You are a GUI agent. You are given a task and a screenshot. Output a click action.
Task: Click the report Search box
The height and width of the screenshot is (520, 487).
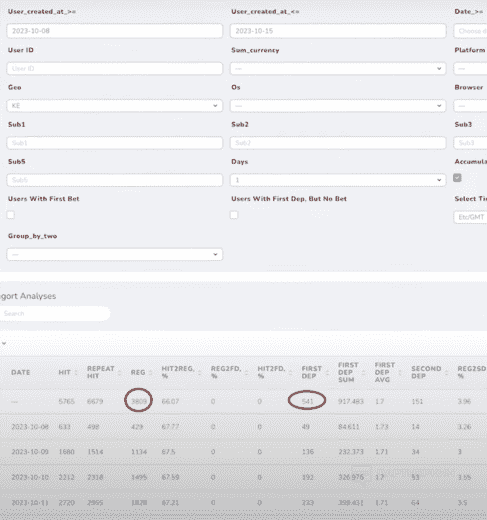pyautogui.click(x=55, y=313)
